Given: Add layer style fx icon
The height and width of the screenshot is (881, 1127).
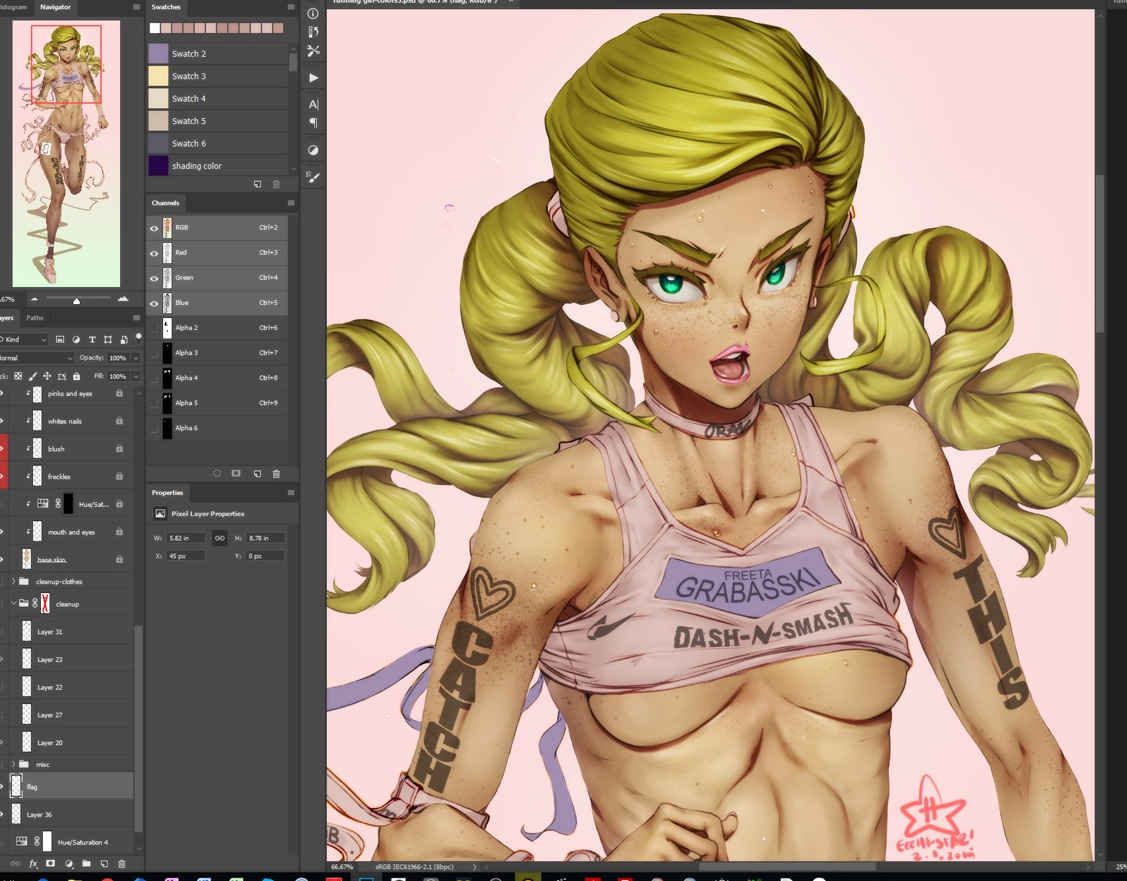Looking at the screenshot, I should click(33, 864).
